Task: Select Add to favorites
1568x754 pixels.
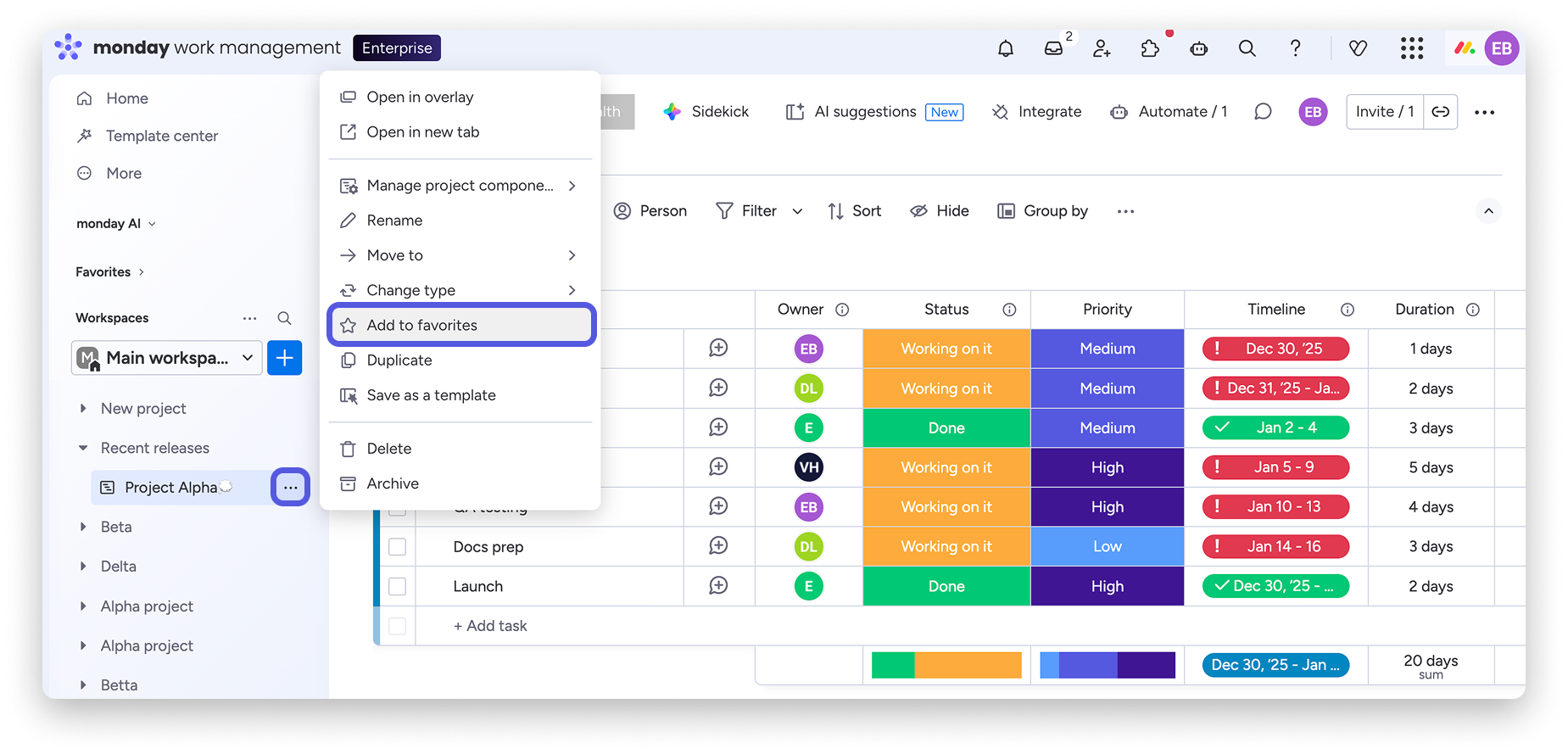Action: point(461,326)
